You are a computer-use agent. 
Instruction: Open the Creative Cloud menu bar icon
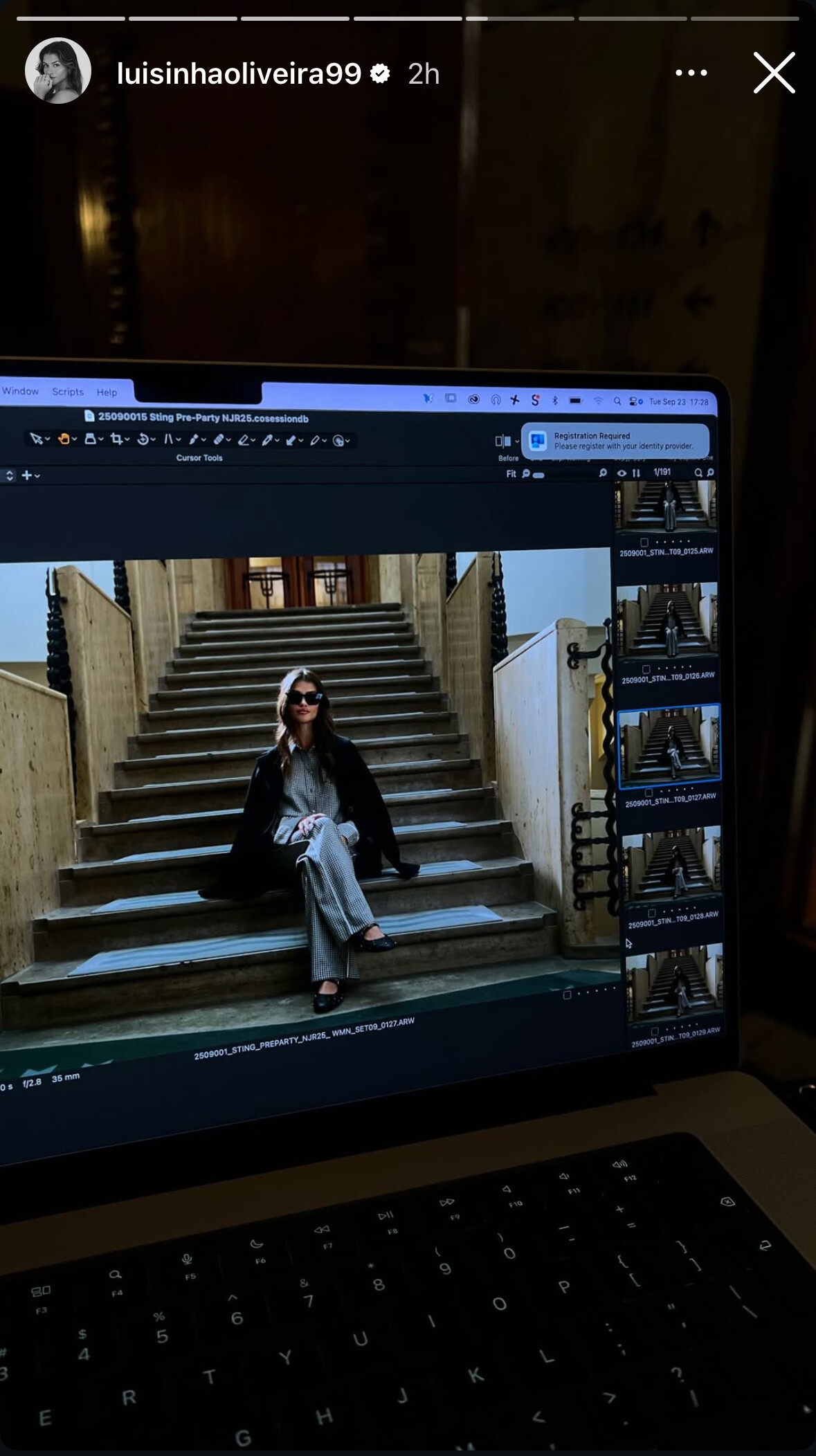tap(474, 399)
